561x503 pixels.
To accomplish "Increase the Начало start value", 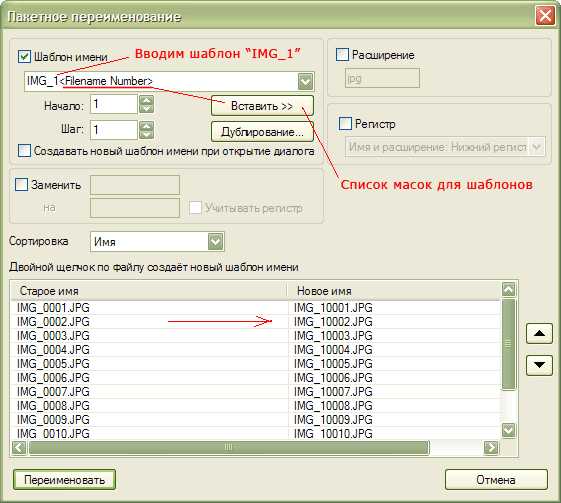I will (x=146, y=100).
